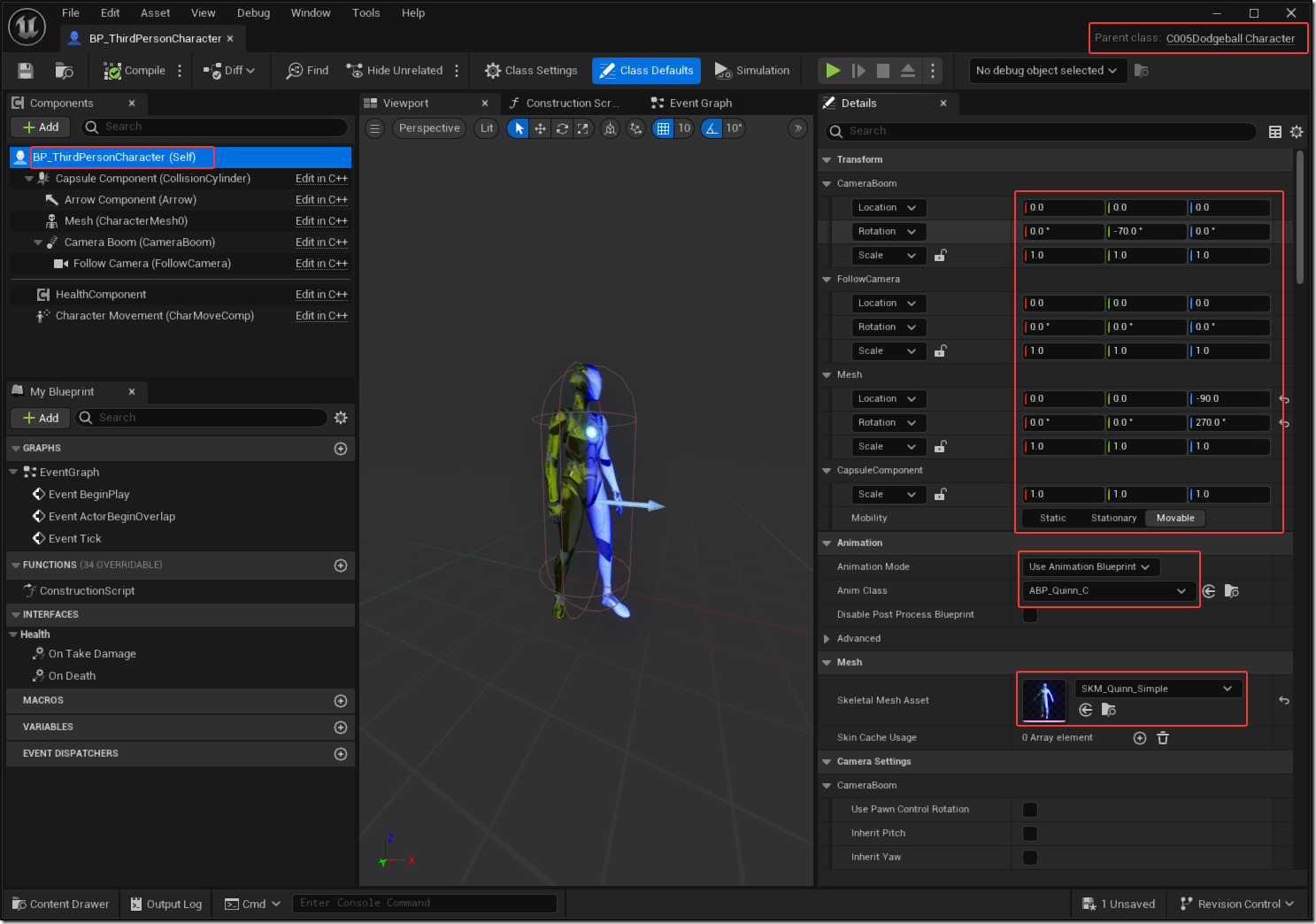Enable the Inherit Pitch checkbox
The height and width of the screenshot is (924, 1316).
[x=1030, y=834]
